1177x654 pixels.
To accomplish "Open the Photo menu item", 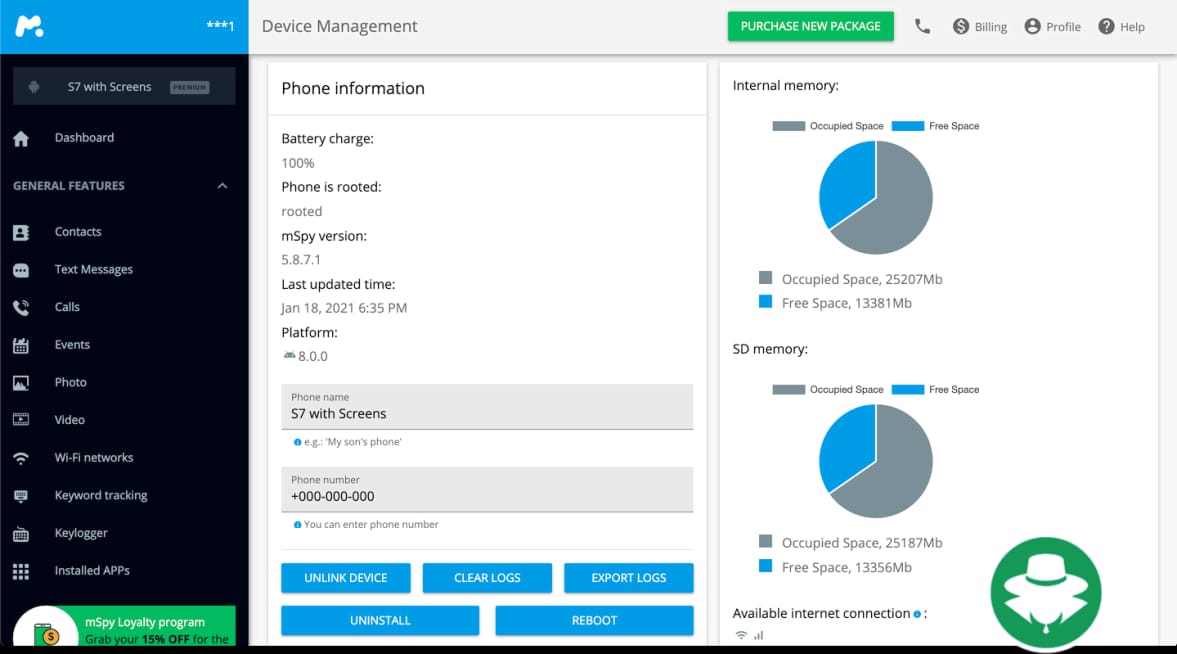I will [70, 383].
